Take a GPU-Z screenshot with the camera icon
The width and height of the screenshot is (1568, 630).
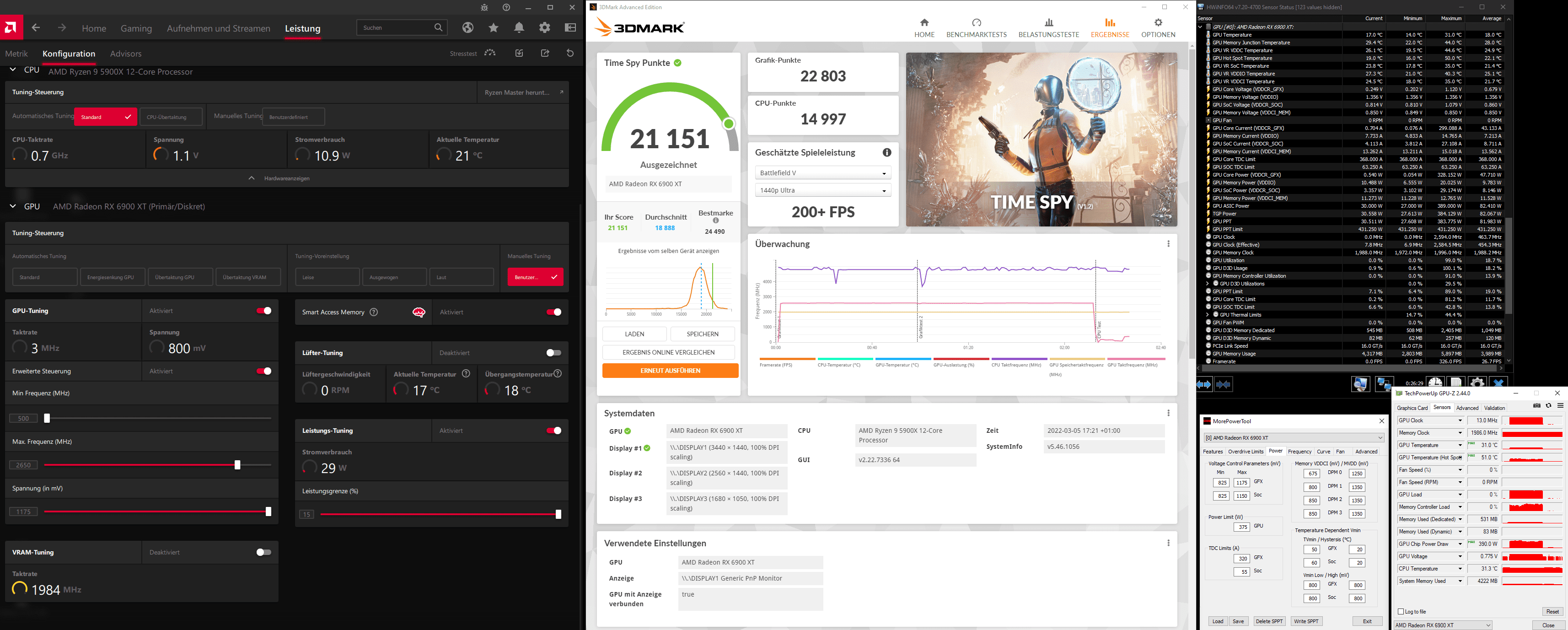coord(1537,405)
